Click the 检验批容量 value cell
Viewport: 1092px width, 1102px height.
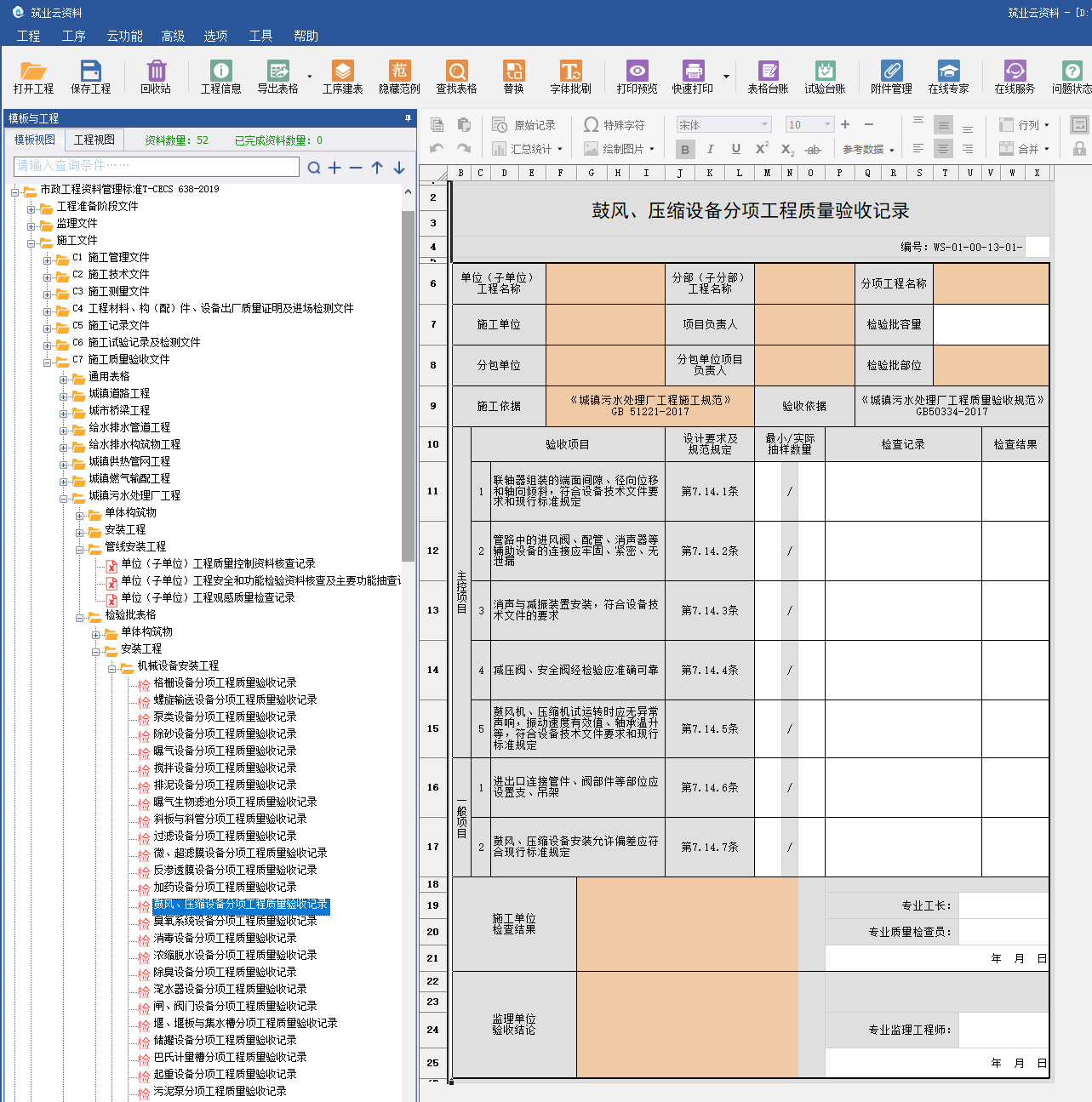pos(991,324)
